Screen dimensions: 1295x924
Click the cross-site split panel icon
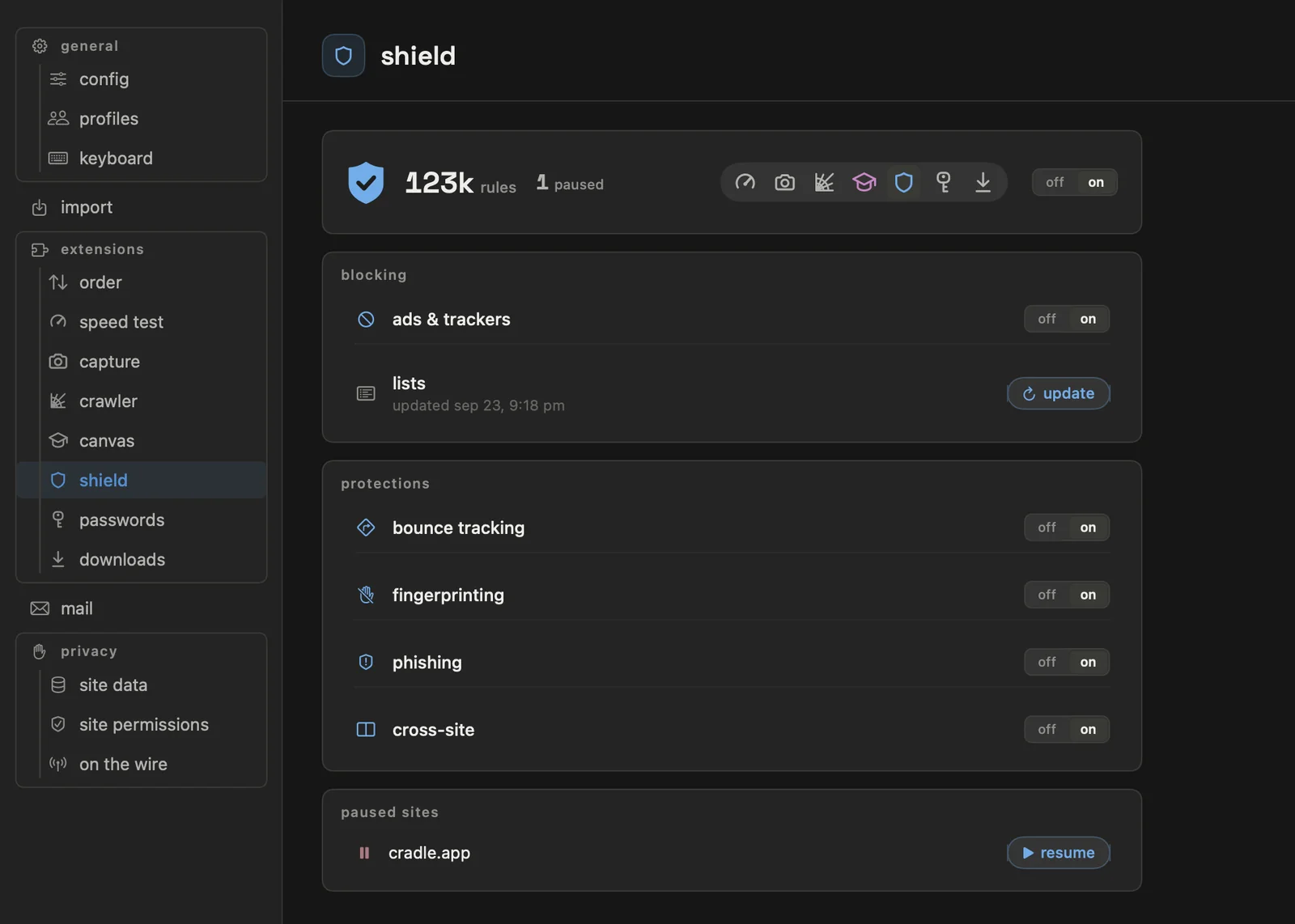pyautogui.click(x=366, y=729)
